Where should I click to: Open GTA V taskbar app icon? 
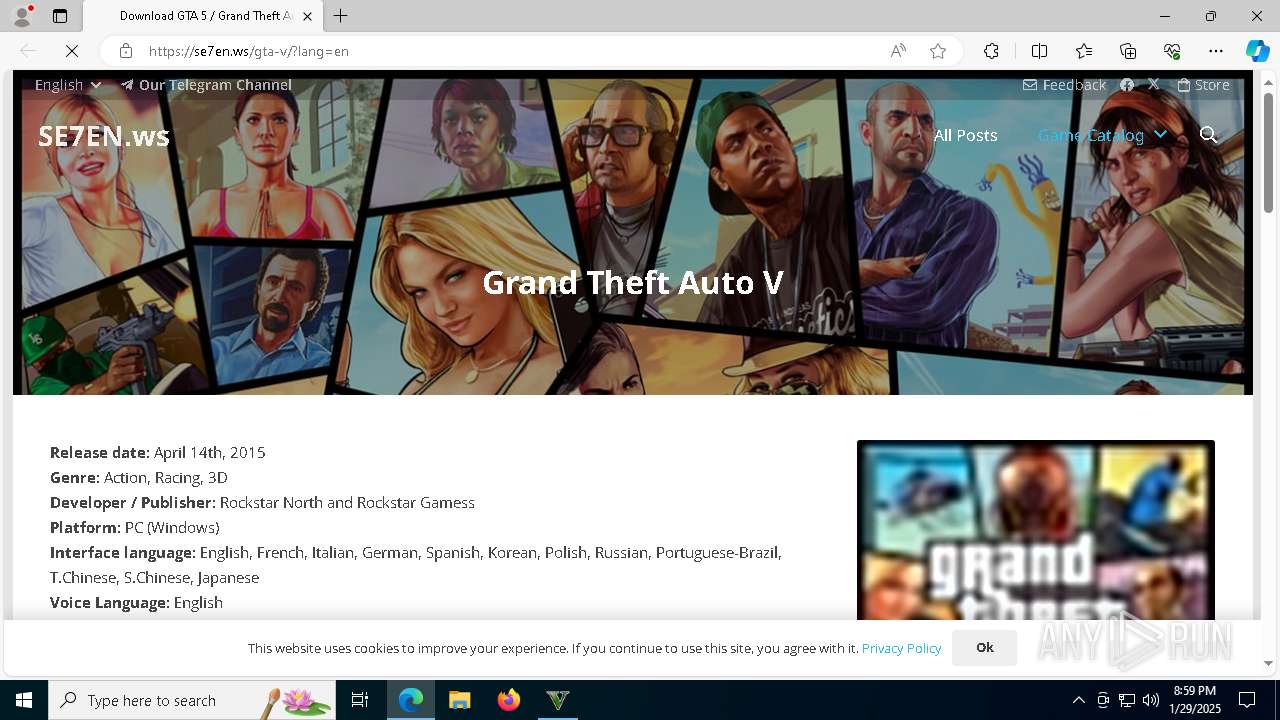tap(558, 700)
